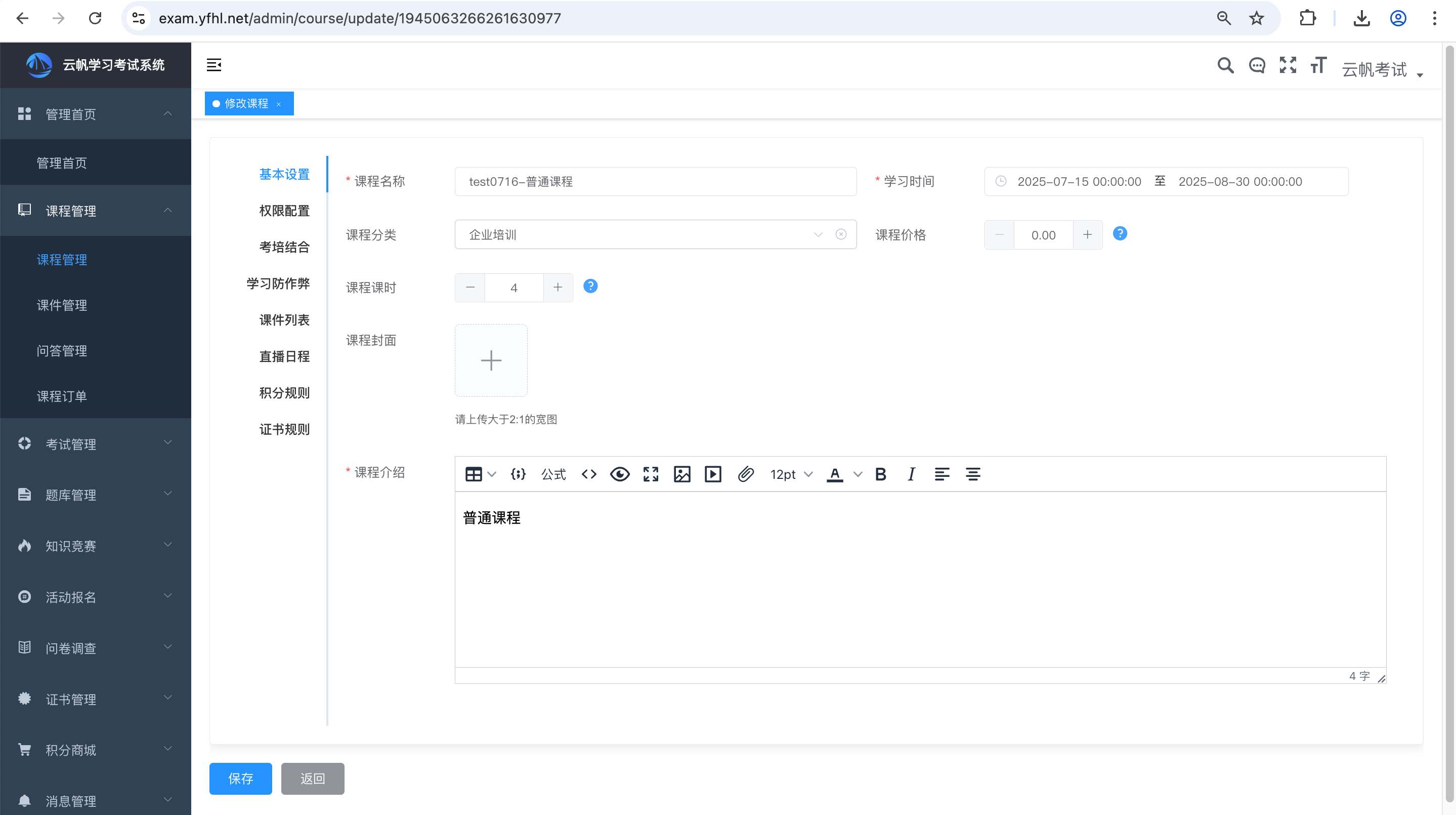Click the 课程价格 0.00 value field
Viewport: 1456px width, 815px height.
[1043, 235]
